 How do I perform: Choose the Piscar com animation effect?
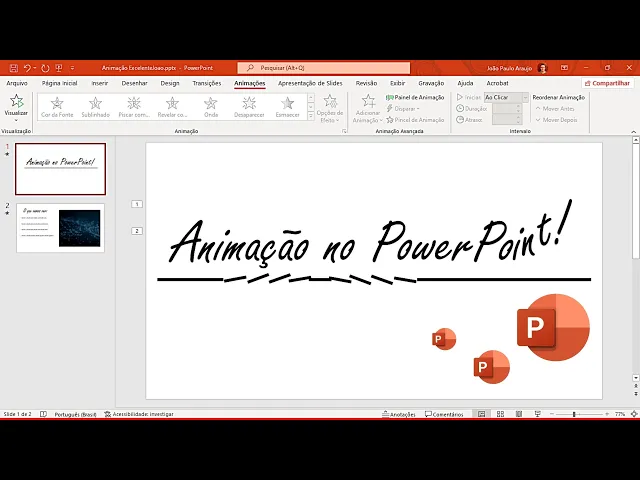coord(134,107)
